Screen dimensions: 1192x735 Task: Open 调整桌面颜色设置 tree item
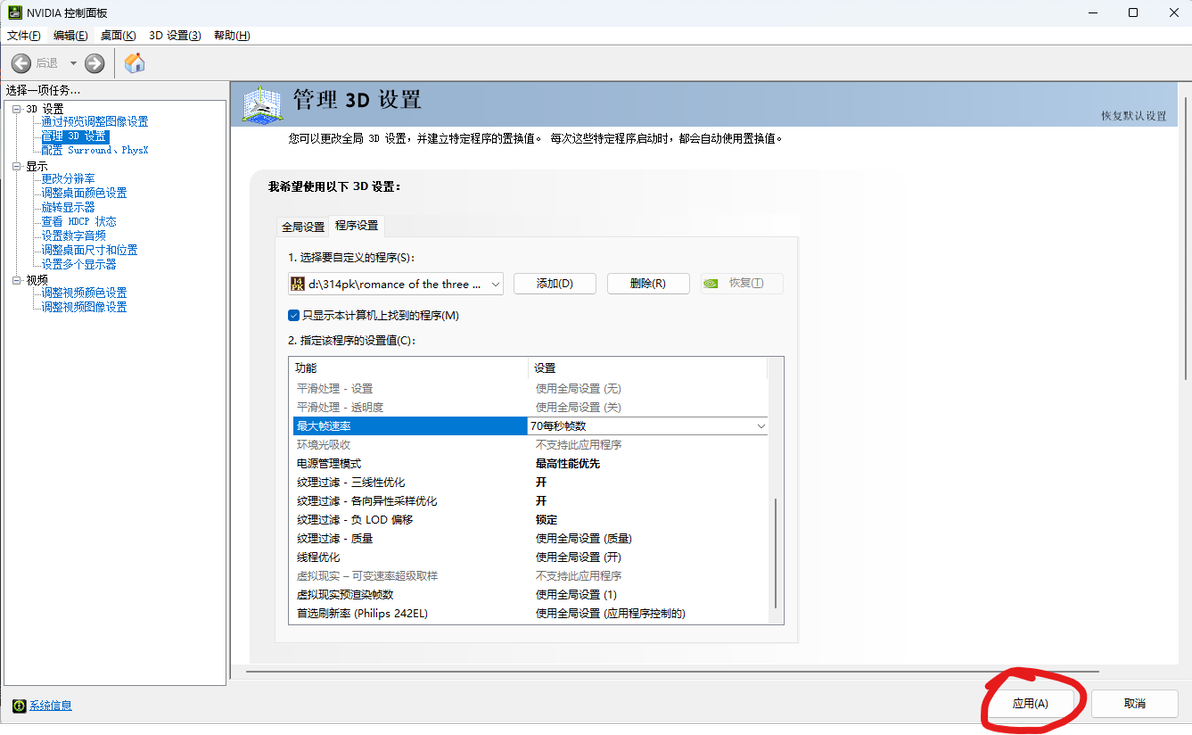84,193
